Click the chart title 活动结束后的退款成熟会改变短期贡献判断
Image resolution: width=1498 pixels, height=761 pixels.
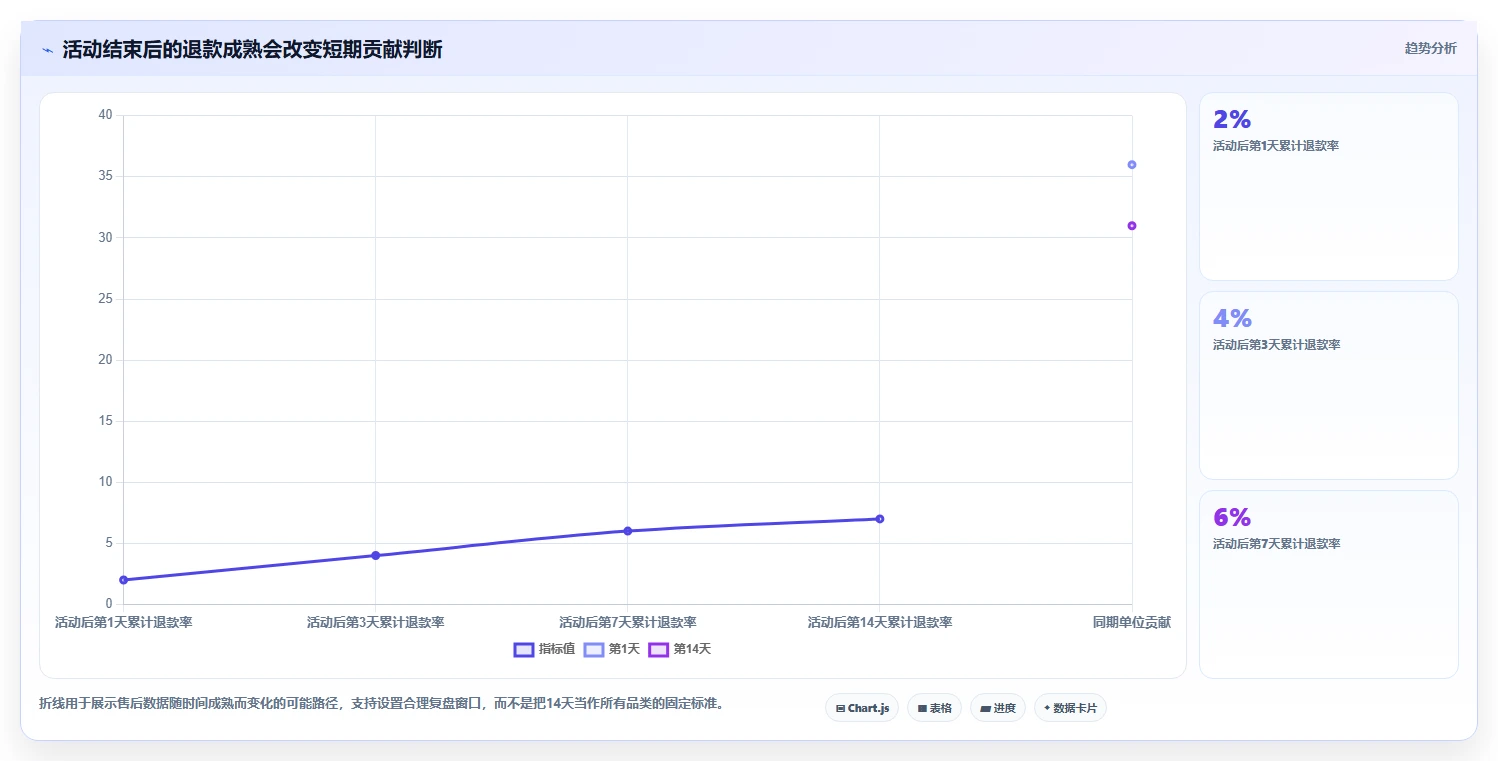point(252,50)
